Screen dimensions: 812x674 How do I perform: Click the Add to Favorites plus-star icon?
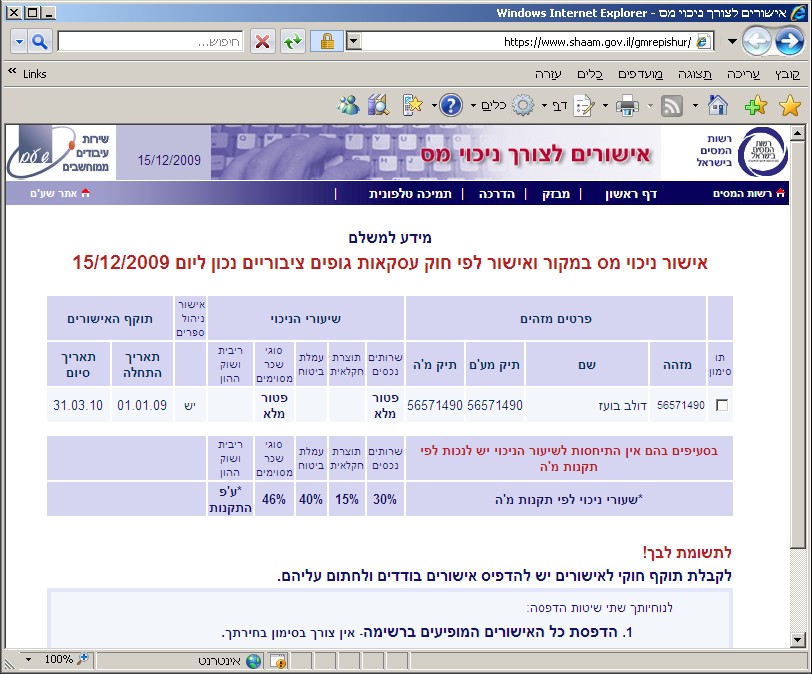(x=757, y=105)
